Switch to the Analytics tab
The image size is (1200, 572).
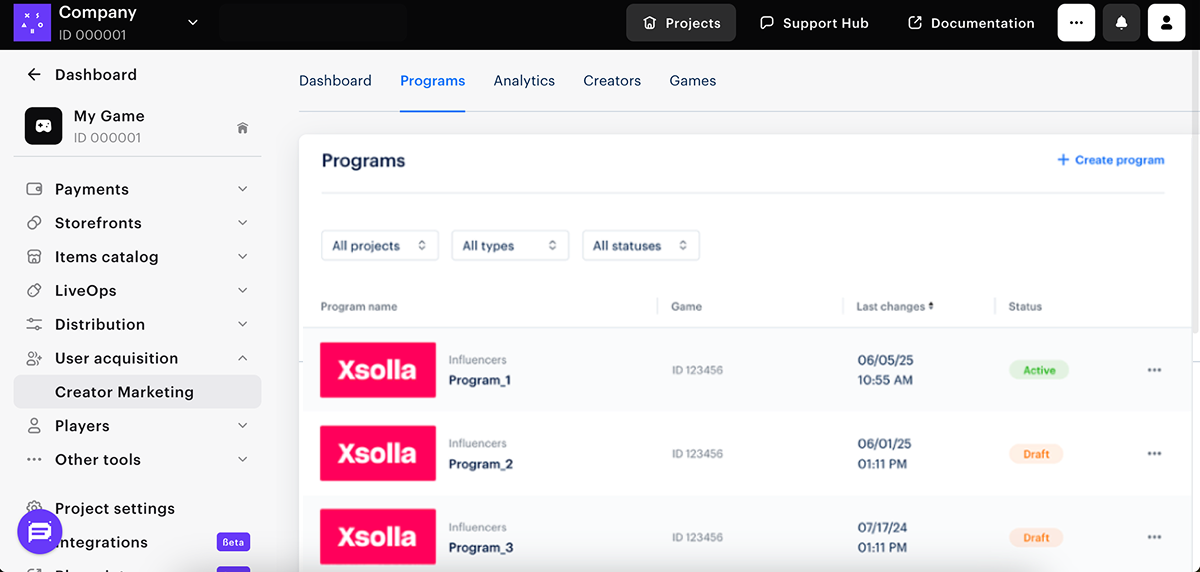[524, 81]
